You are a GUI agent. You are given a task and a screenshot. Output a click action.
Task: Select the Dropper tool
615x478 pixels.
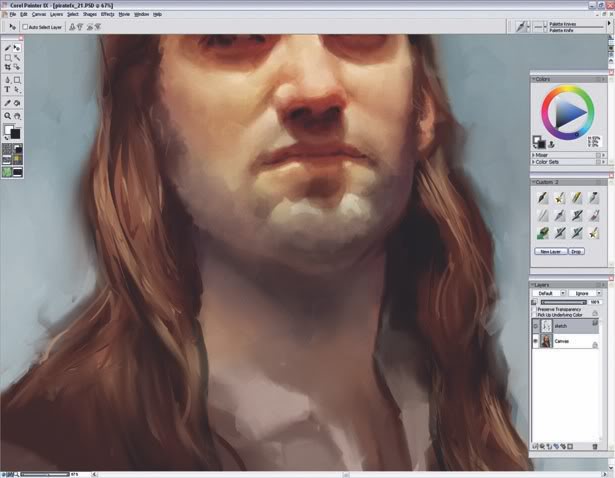click(x=7, y=103)
